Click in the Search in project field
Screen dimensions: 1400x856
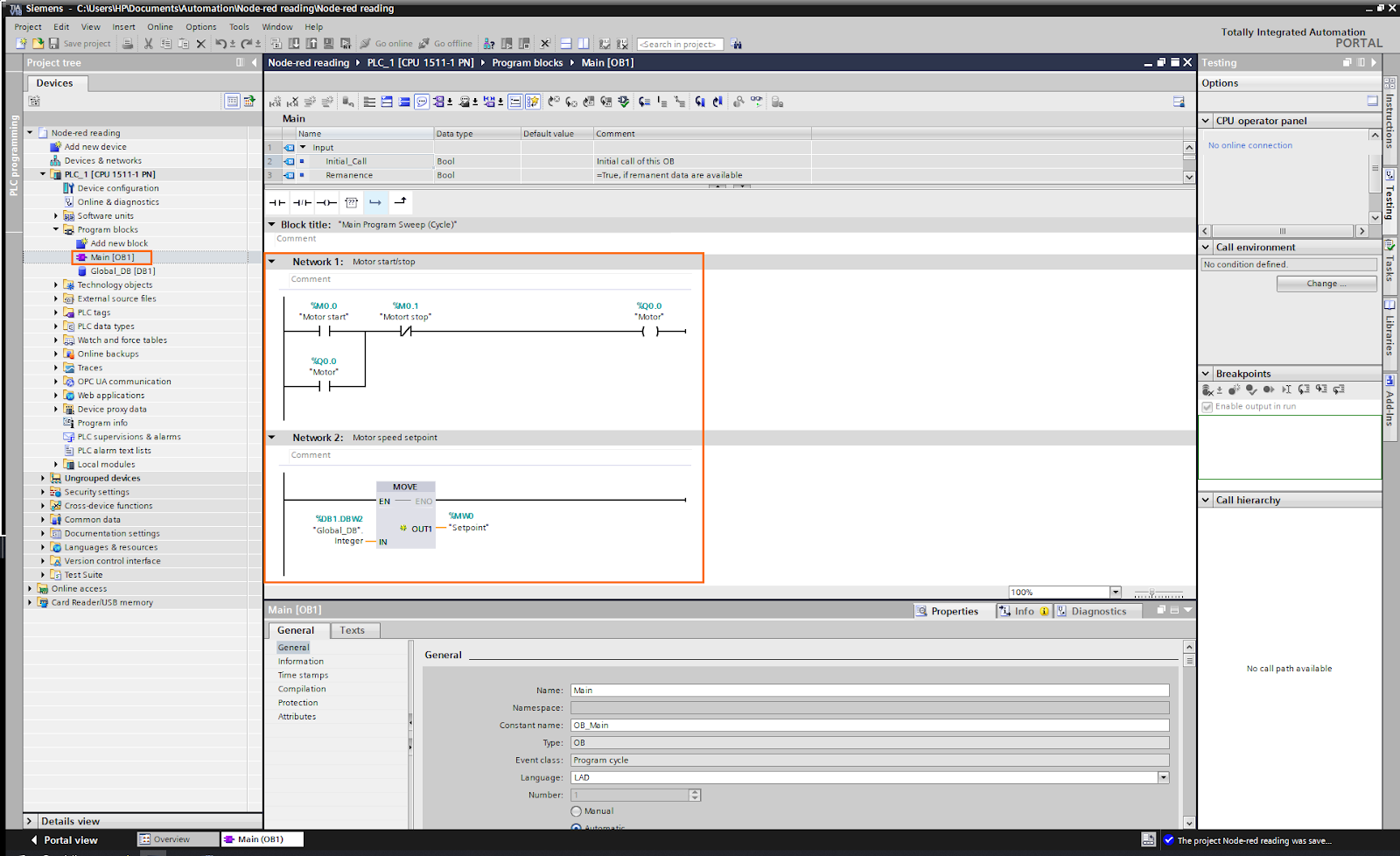click(x=680, y=44)
